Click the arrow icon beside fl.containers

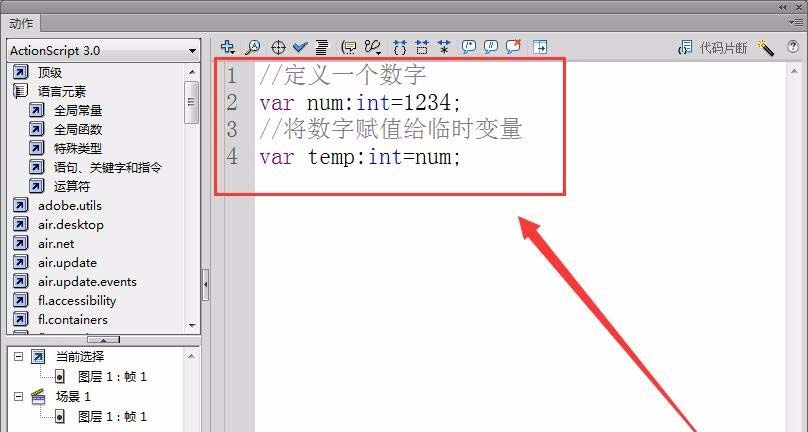pyautogui.click(x=20, y=319)
